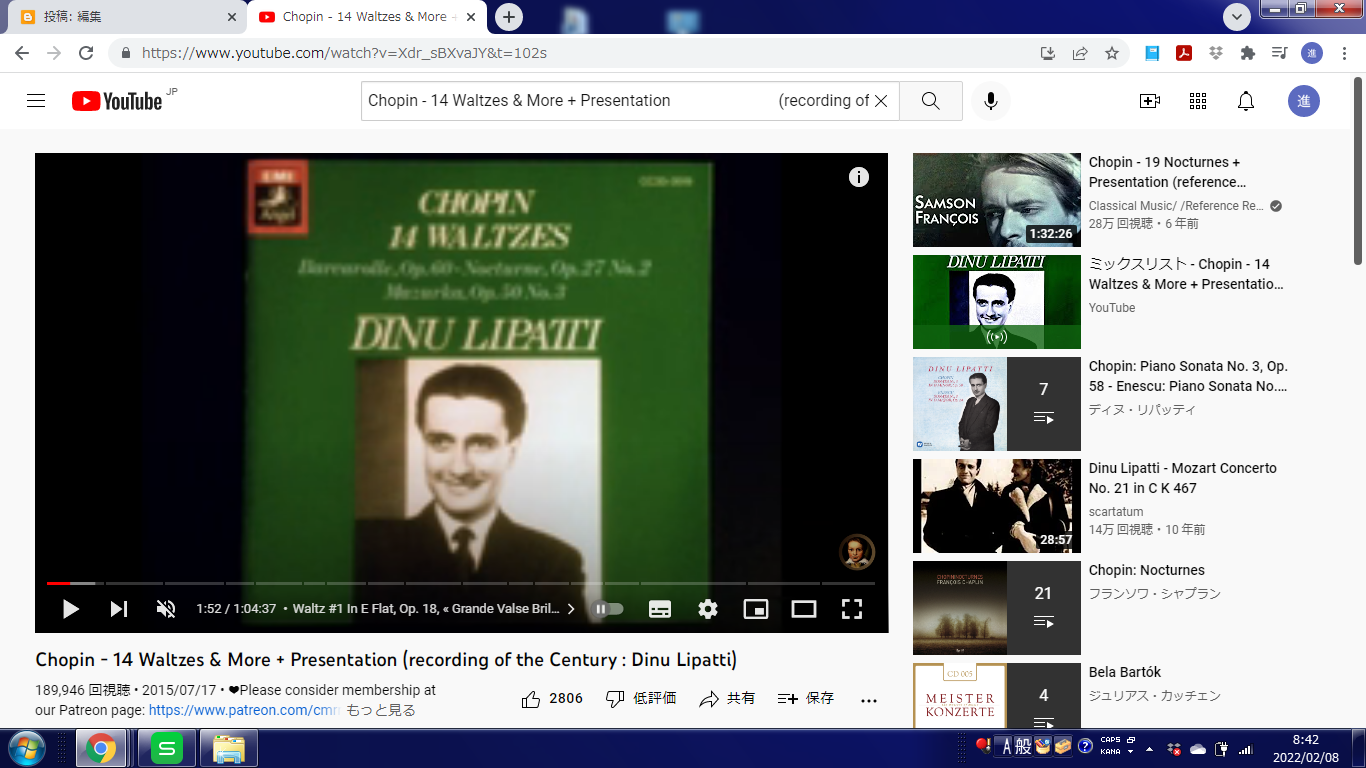
Task: Open the Chrome three-dot menu
Action: tap(1345, 53)
